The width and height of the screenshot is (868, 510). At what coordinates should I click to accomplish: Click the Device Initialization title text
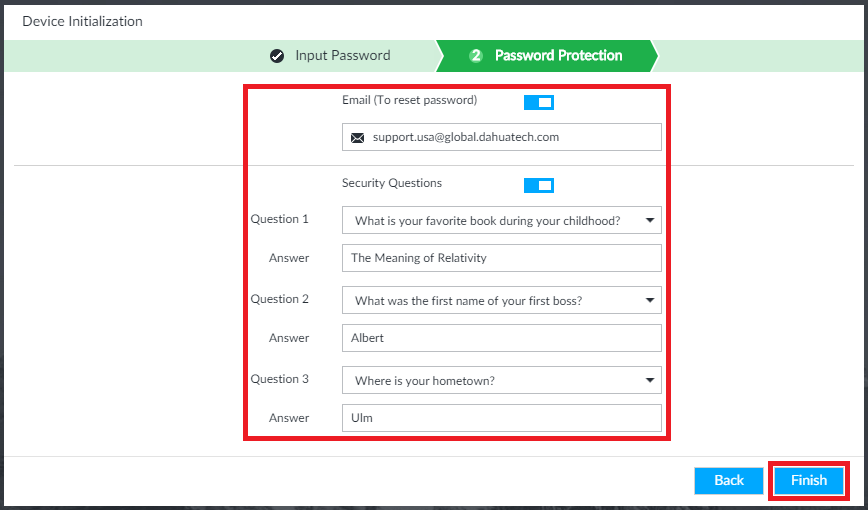pos(82,21)
